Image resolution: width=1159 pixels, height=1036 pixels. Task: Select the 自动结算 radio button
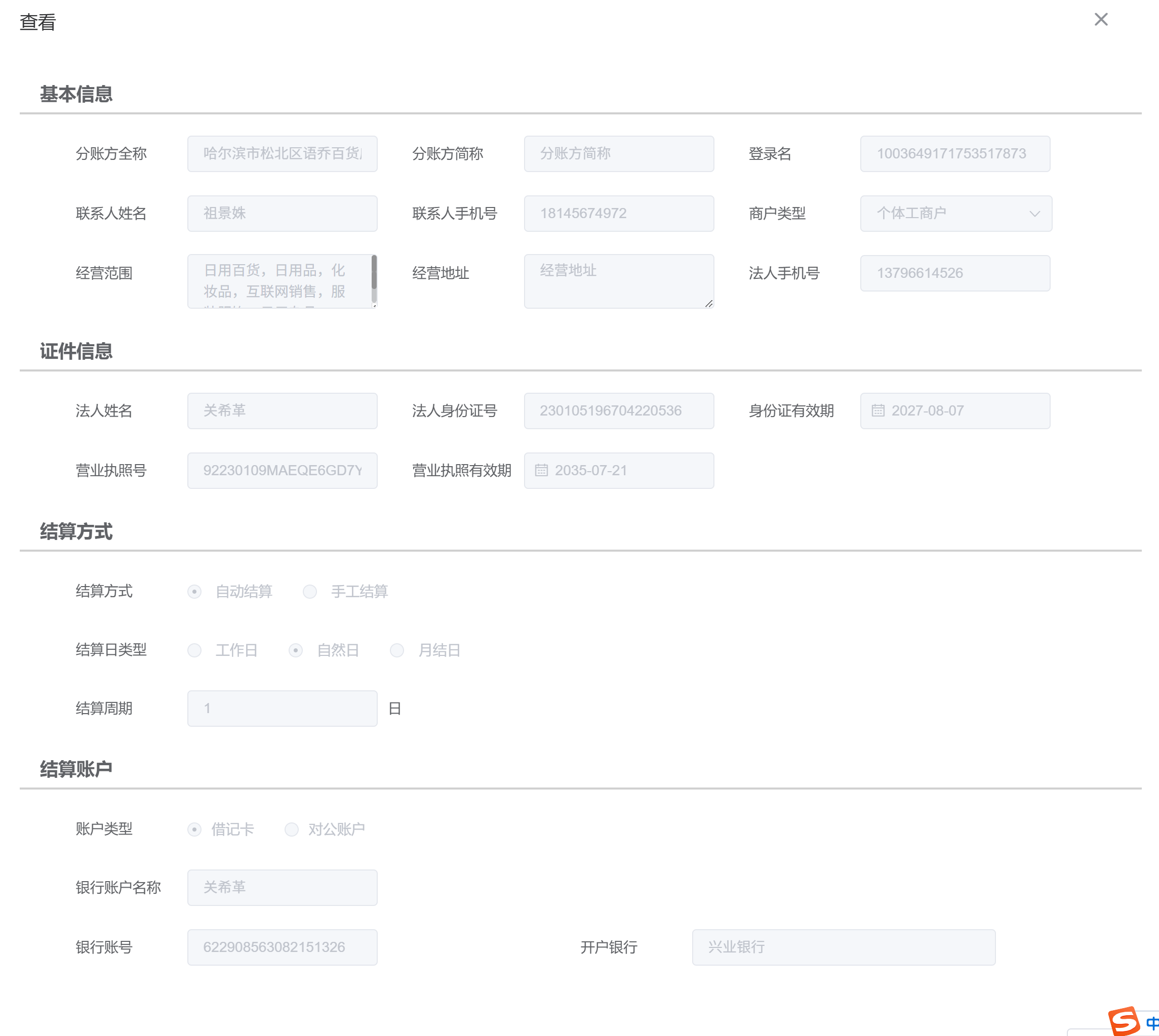pyautogui.click(x=195, y=592)
